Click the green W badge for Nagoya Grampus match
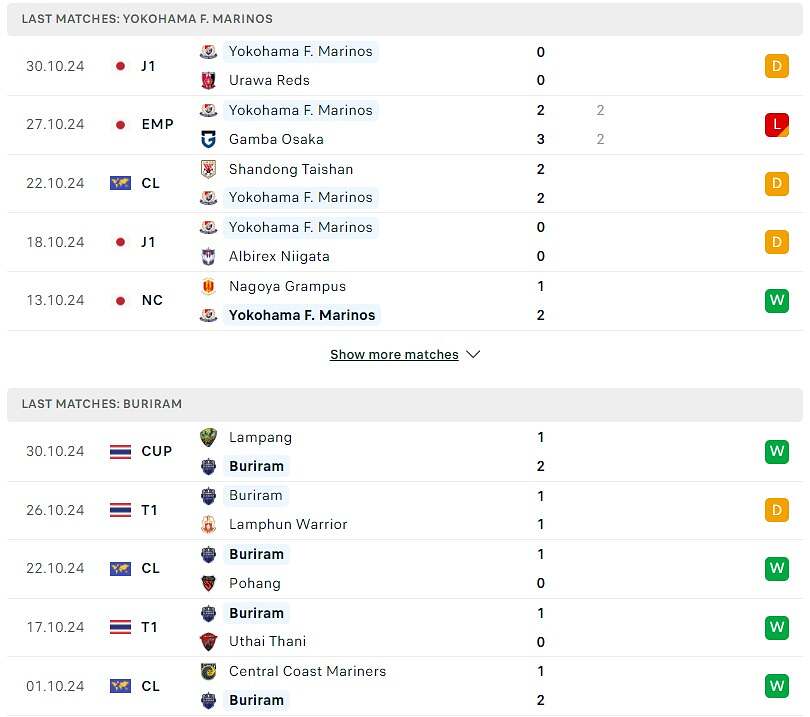The width and height of the screenshot is (810, 717). 776,301
